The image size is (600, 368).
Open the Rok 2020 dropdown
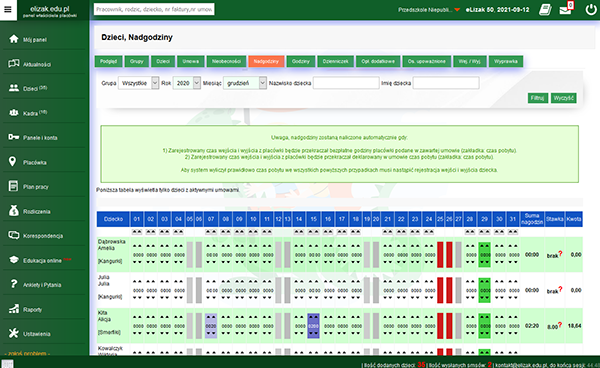click(x=186, y=83)
